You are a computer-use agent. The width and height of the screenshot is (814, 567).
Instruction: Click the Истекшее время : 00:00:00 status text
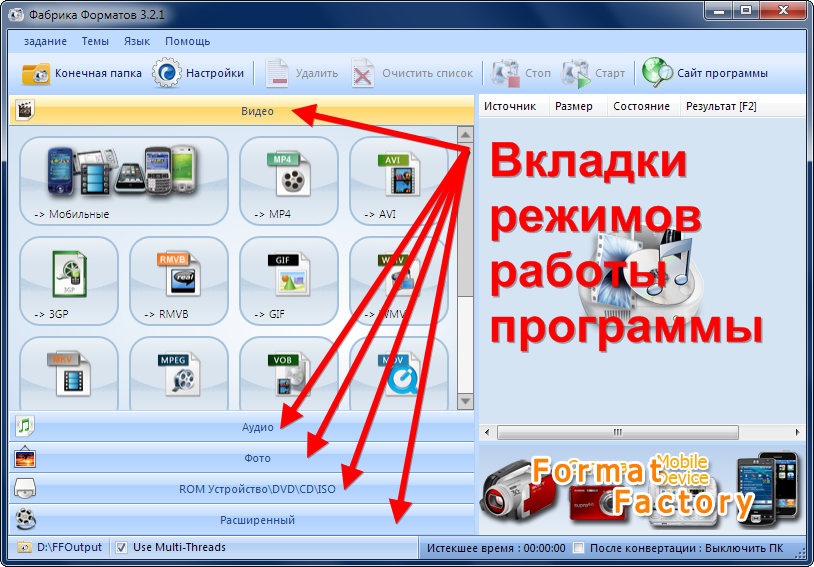click(x=496, y=548)
